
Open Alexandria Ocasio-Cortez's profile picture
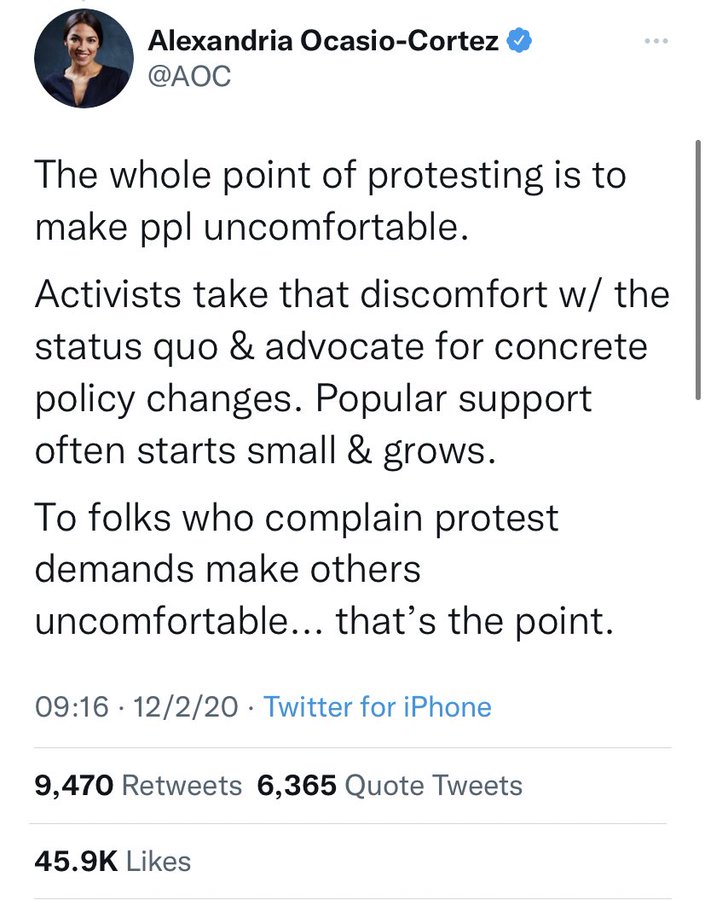84,59
